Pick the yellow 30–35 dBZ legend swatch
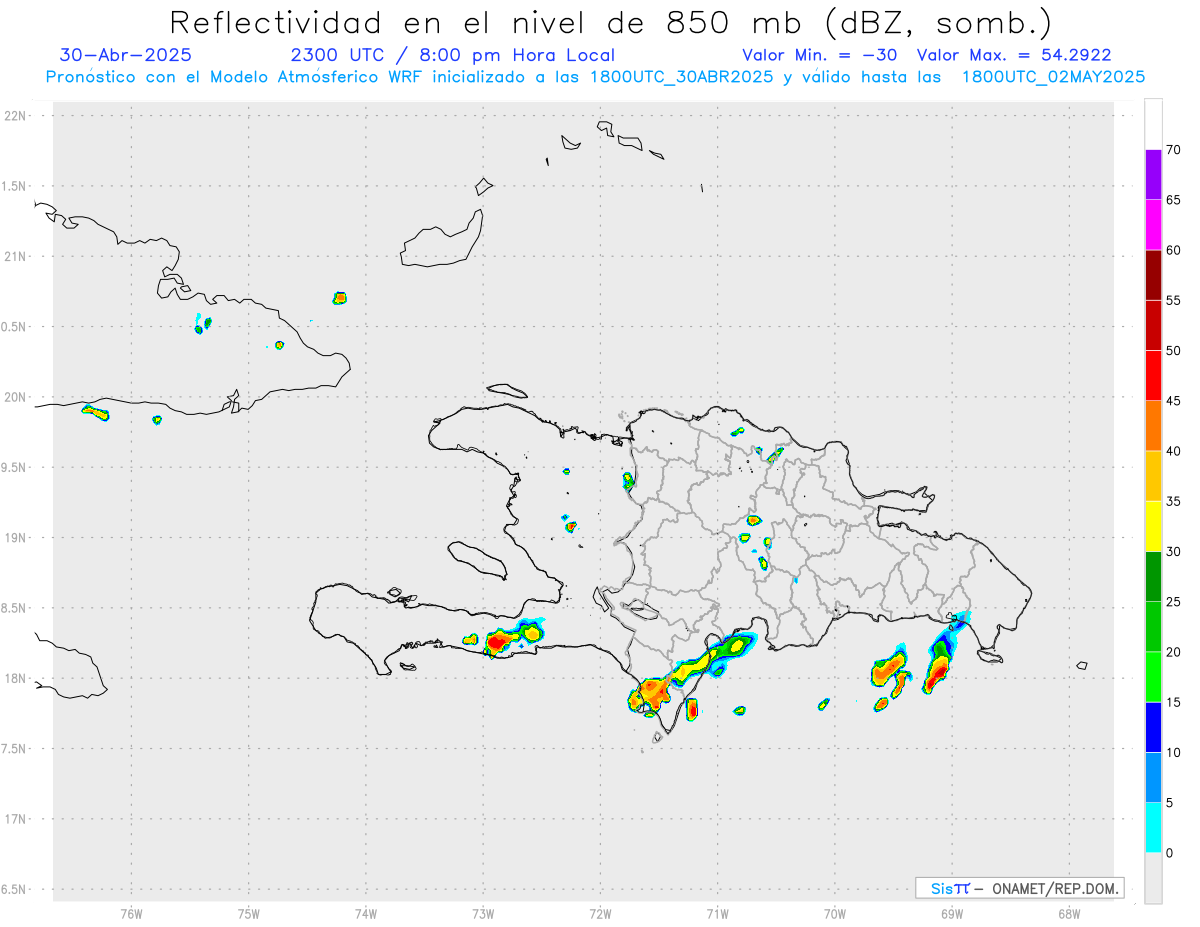The width and height of the screenshot is (1200, 927). pyautogui.click(x=1153, y=526)
